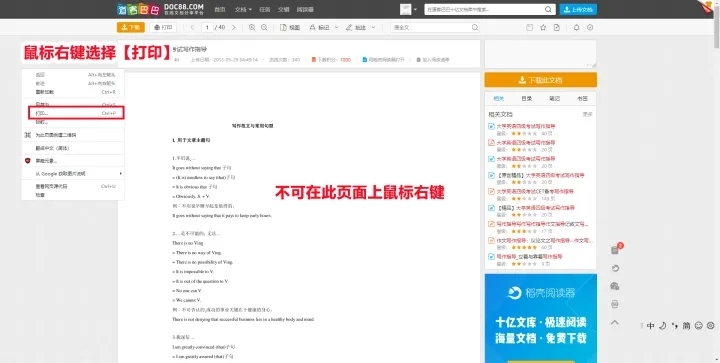Click the document icon with red badge

(616, 249)
